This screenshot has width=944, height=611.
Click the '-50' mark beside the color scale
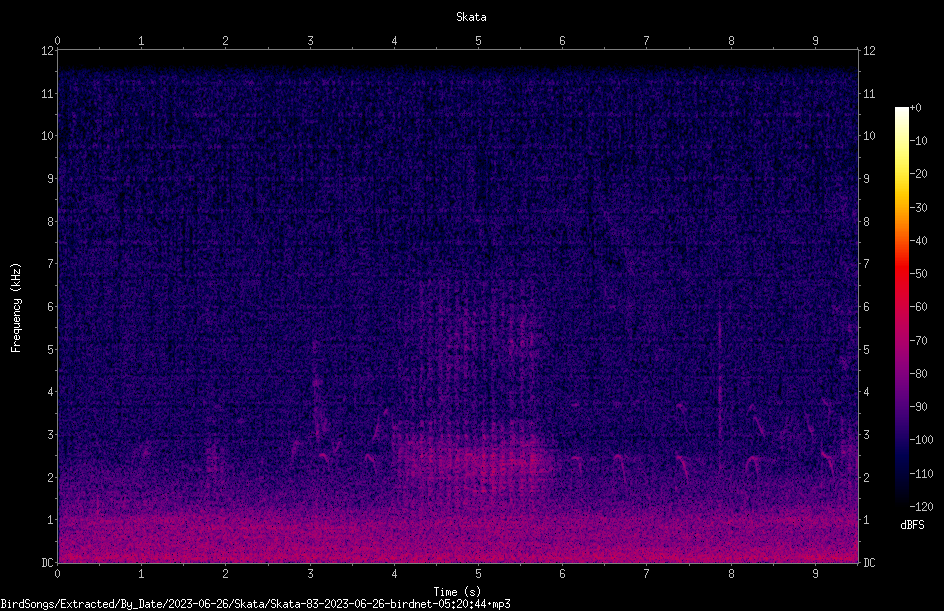919,273
